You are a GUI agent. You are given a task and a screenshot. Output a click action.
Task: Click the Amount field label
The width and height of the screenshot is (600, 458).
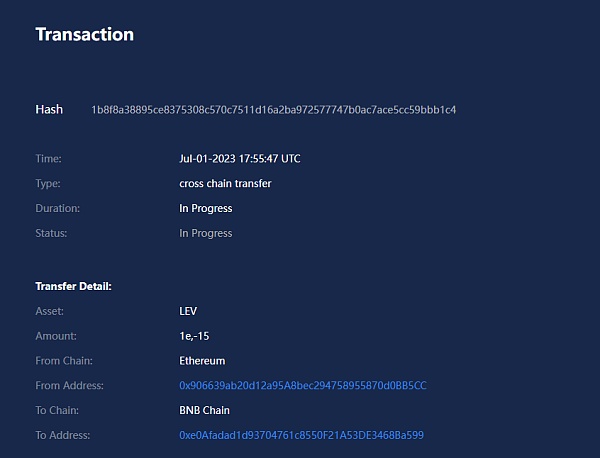(x=56, y=336)
